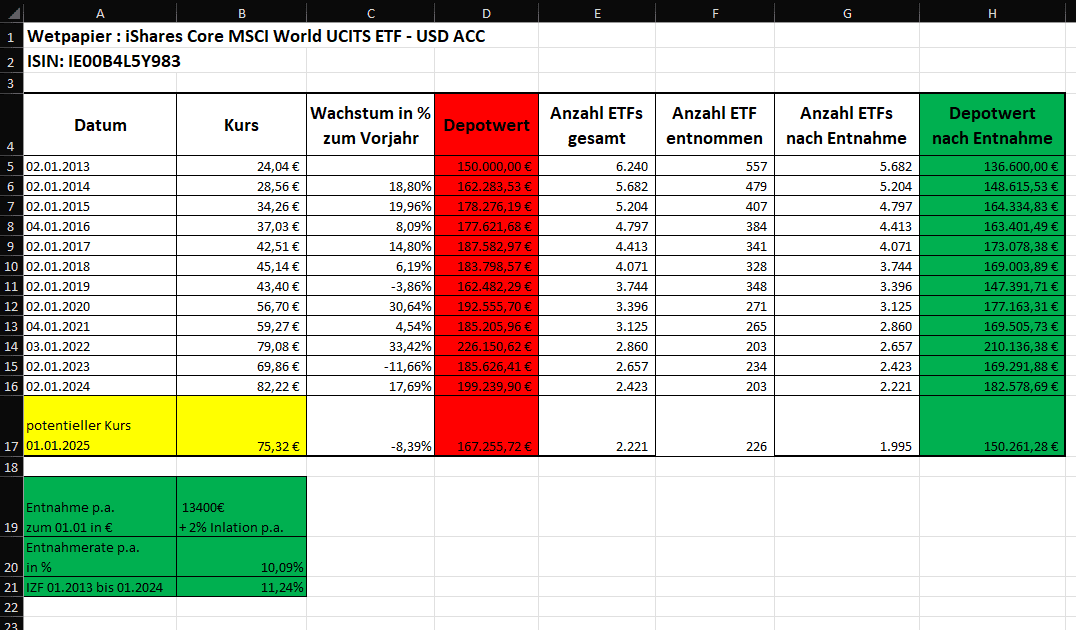Screen dimensions: 1076x630
Task: Select date cell 04.01.2016
Action: [x=100, y=226]
